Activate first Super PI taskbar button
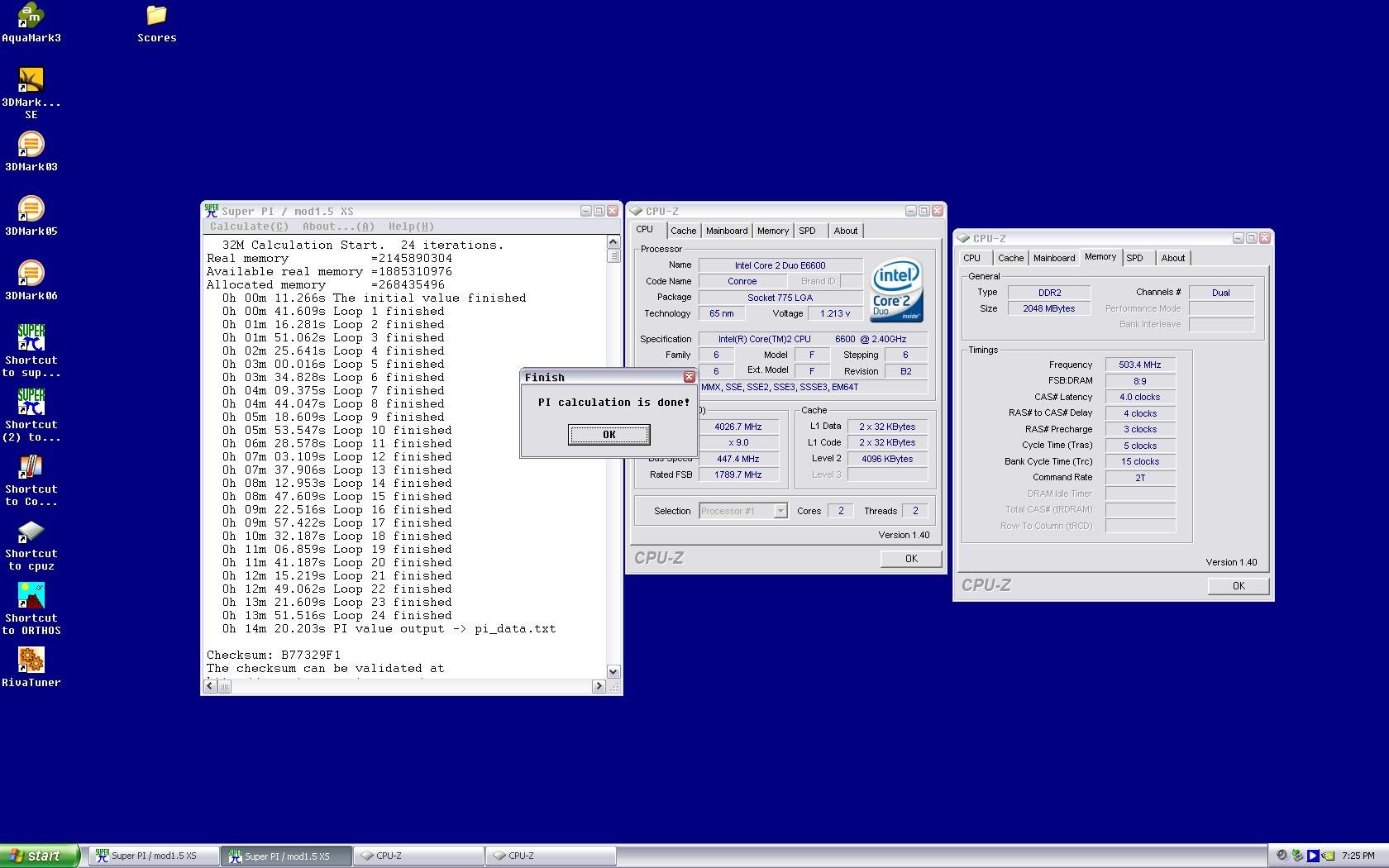Viewport: 1389px width, 868px height. [154, 856]
